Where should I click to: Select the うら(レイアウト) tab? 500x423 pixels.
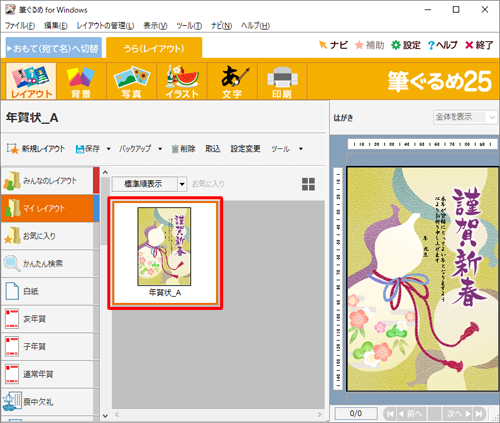(154, 49)
